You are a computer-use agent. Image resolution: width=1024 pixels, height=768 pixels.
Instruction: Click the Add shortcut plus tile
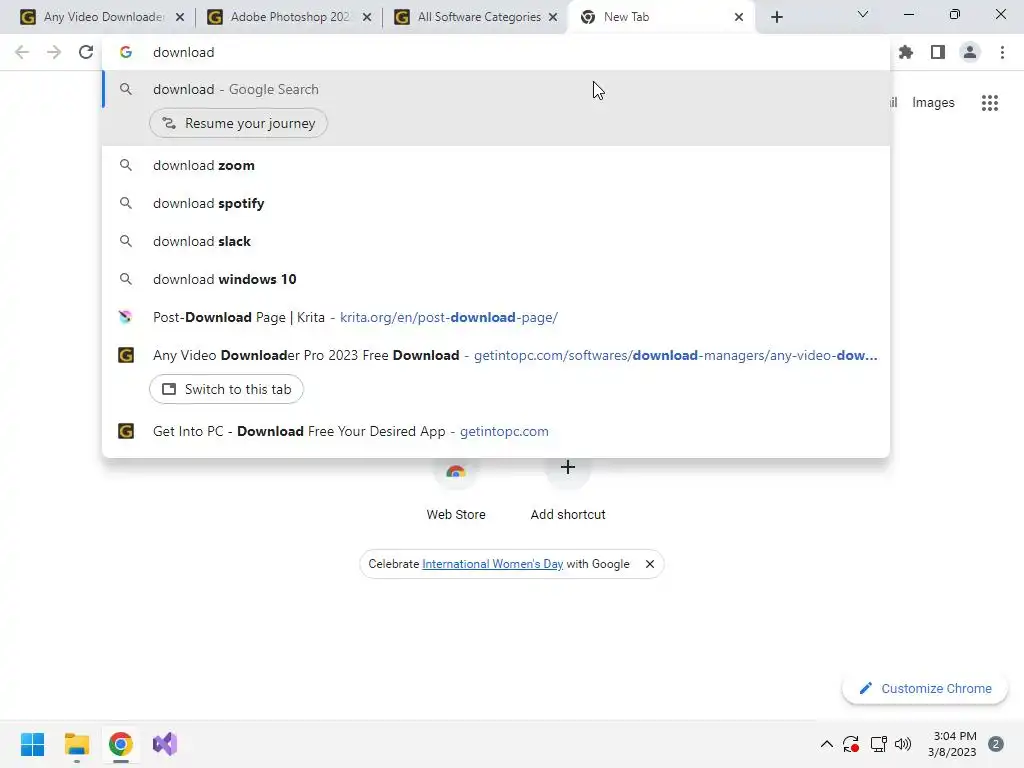[568, 488]
